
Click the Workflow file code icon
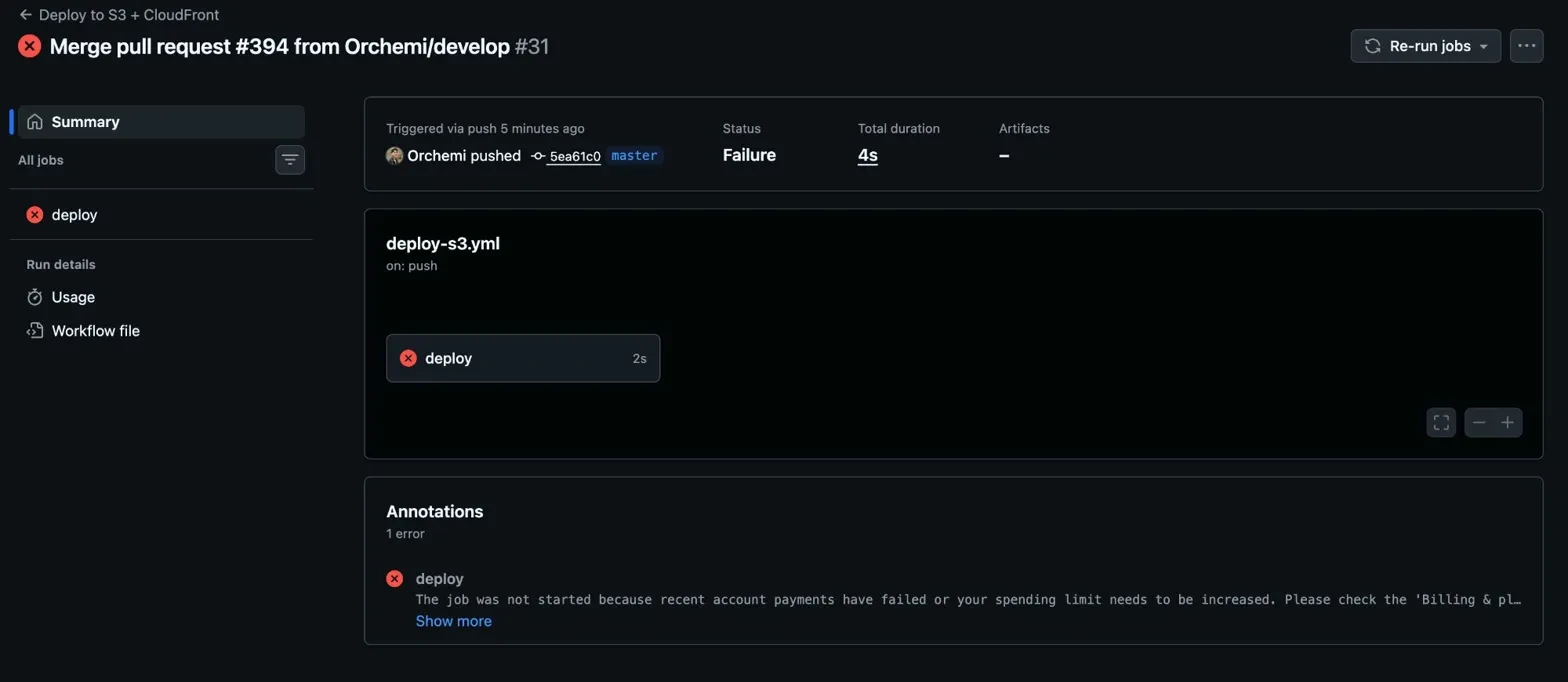pos(35,330)
